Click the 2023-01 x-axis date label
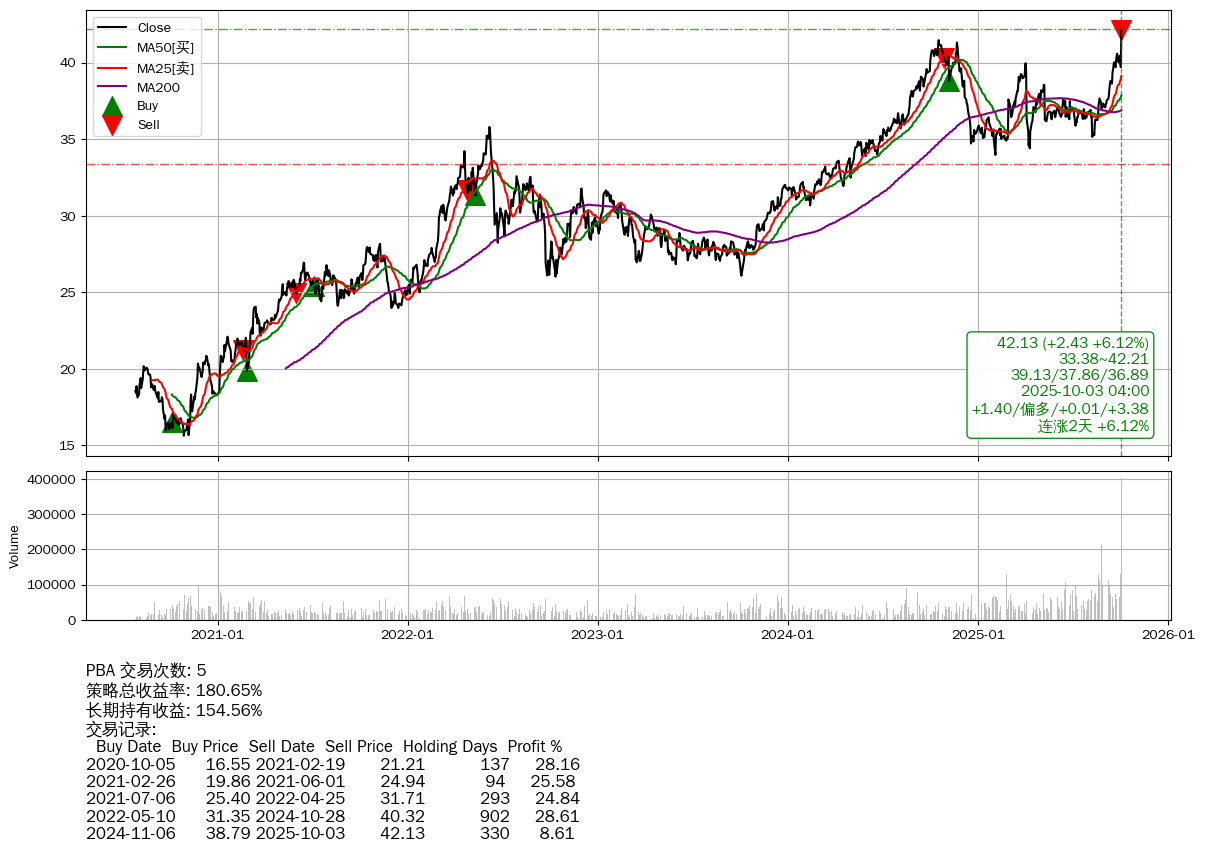 (598, 633)
